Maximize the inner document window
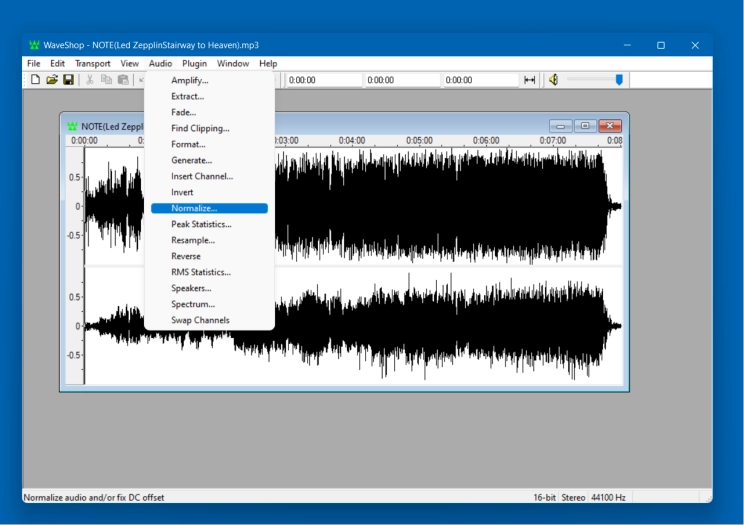Viewport: 744px width, 525px height. click(585, 126)
